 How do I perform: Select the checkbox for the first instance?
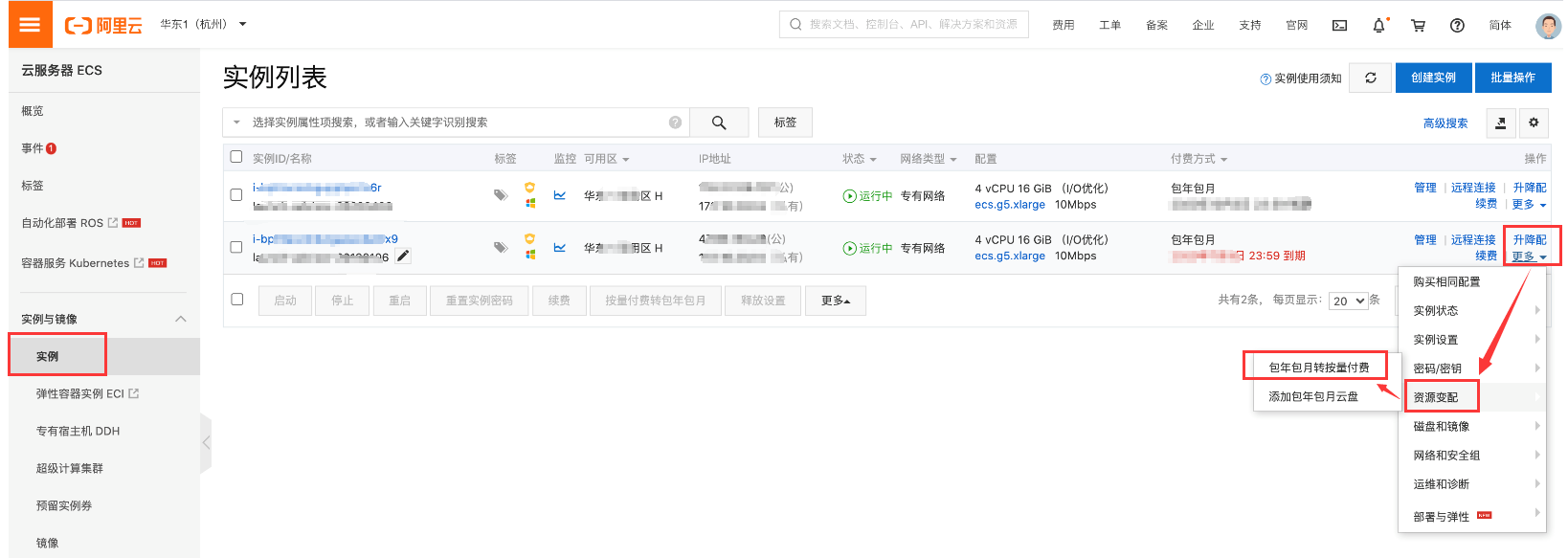pyautogui.click(x=236, y=195)
